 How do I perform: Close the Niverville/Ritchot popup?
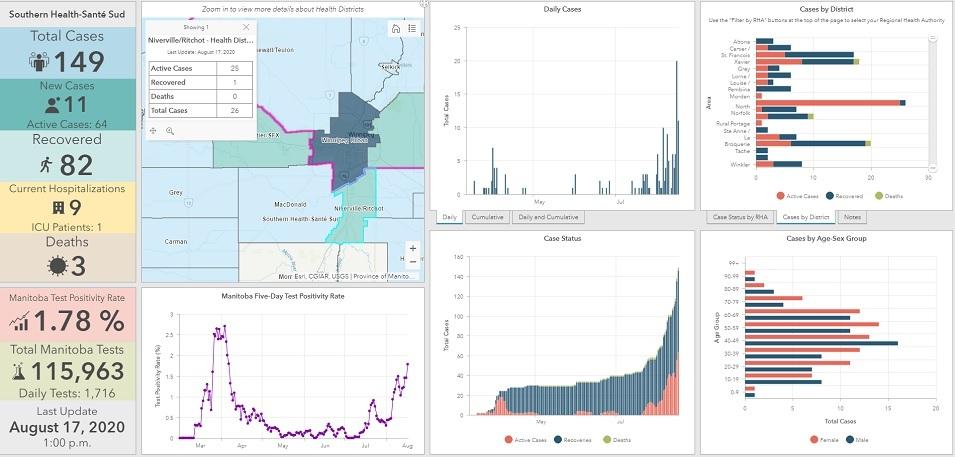[247, 28]
